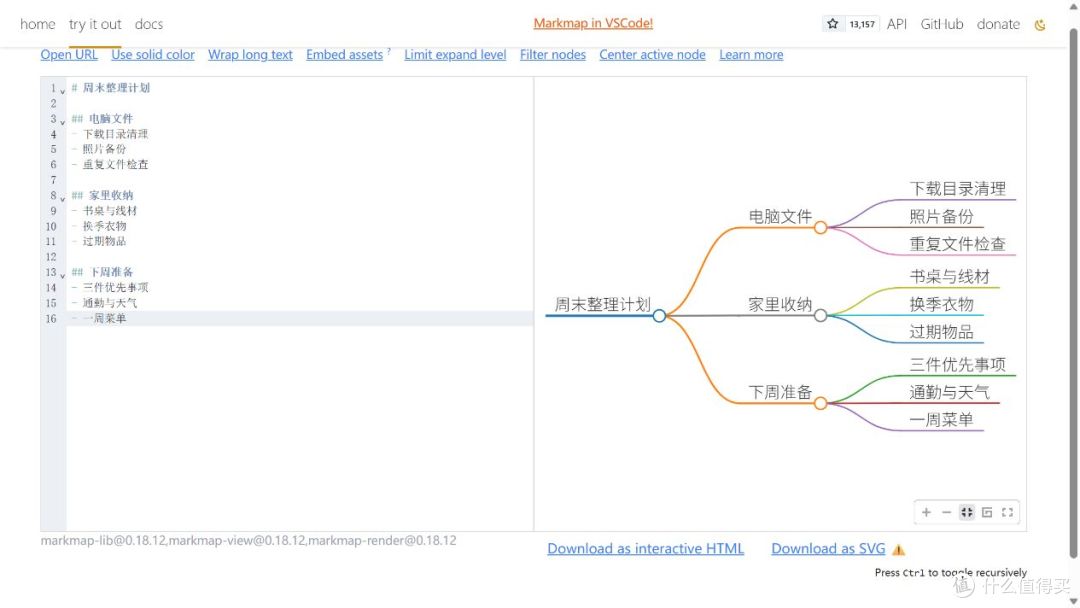Click Download as interactive HTML
The width and height of the screenshot is (1080, 608).
coord(645,549)
